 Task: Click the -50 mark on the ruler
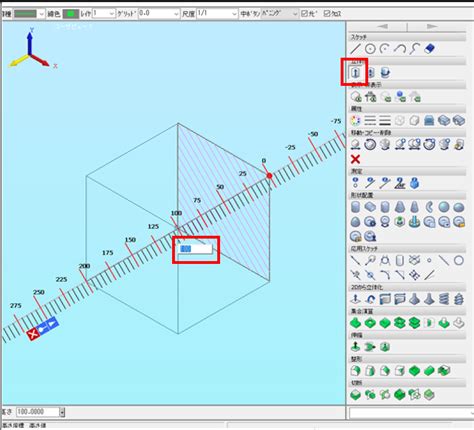tap(313, 134)
